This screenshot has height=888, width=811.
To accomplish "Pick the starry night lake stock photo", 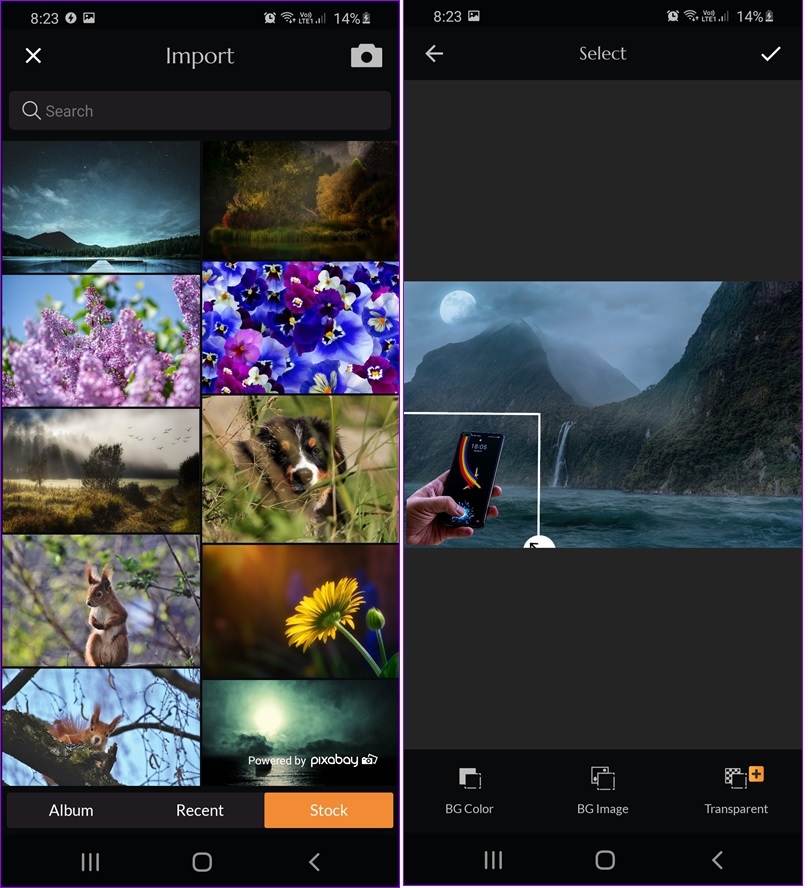I will [x=101, y=207].
